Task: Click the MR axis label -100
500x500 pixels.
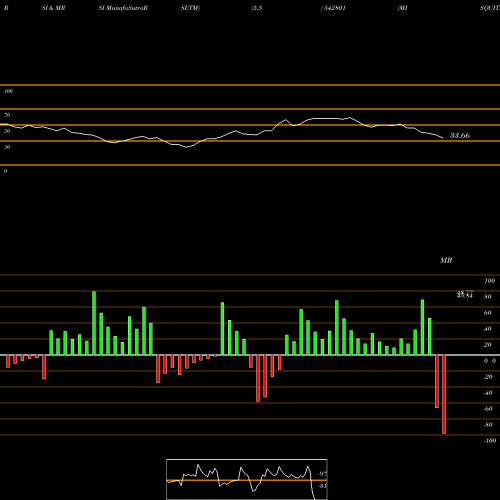Action: point(490,441)
